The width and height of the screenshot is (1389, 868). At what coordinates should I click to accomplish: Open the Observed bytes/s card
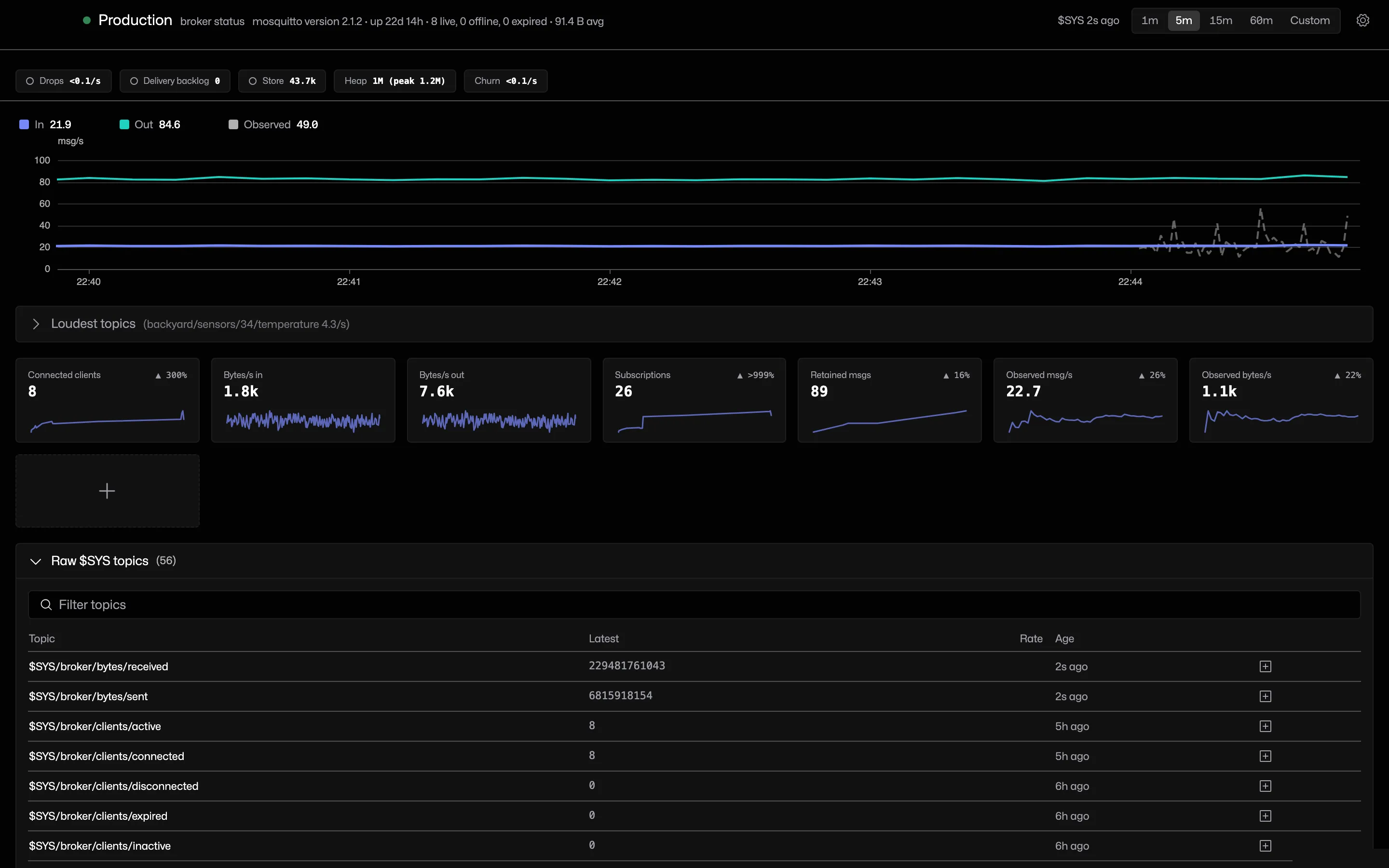click(x=1281, y=400)
